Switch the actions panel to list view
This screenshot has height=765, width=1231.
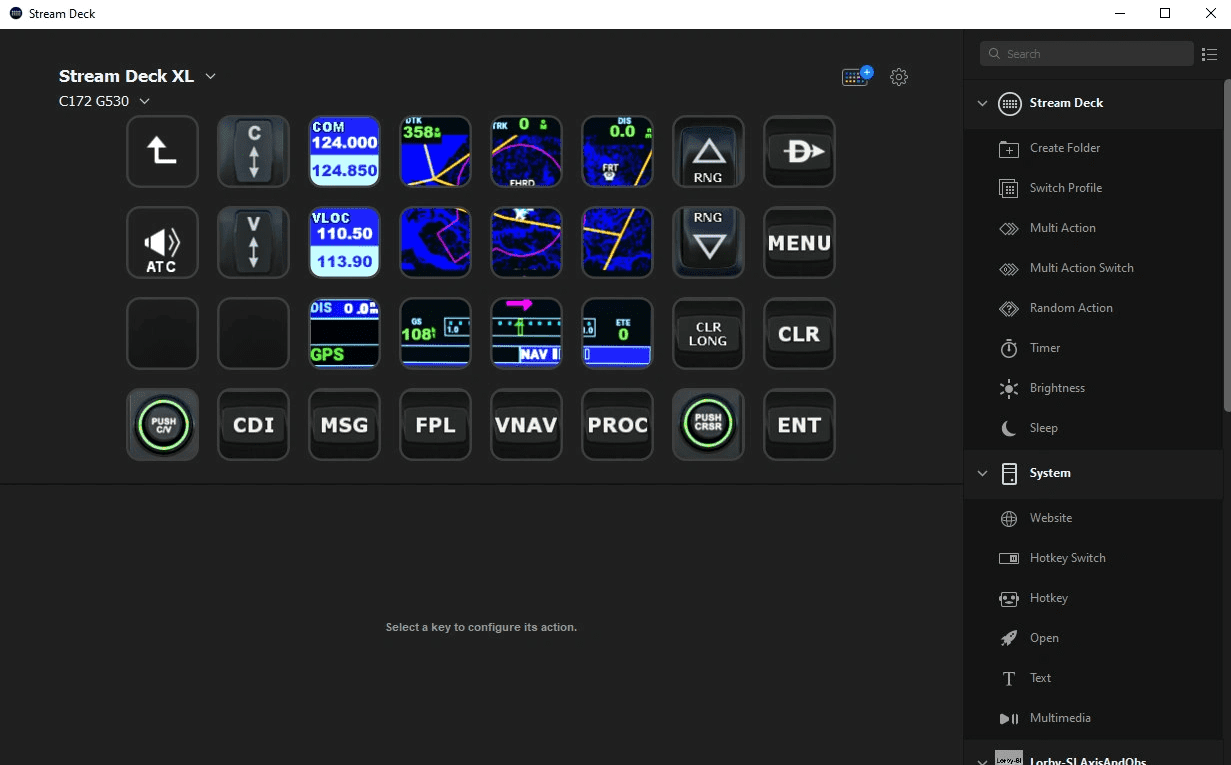coord(1209,54)
